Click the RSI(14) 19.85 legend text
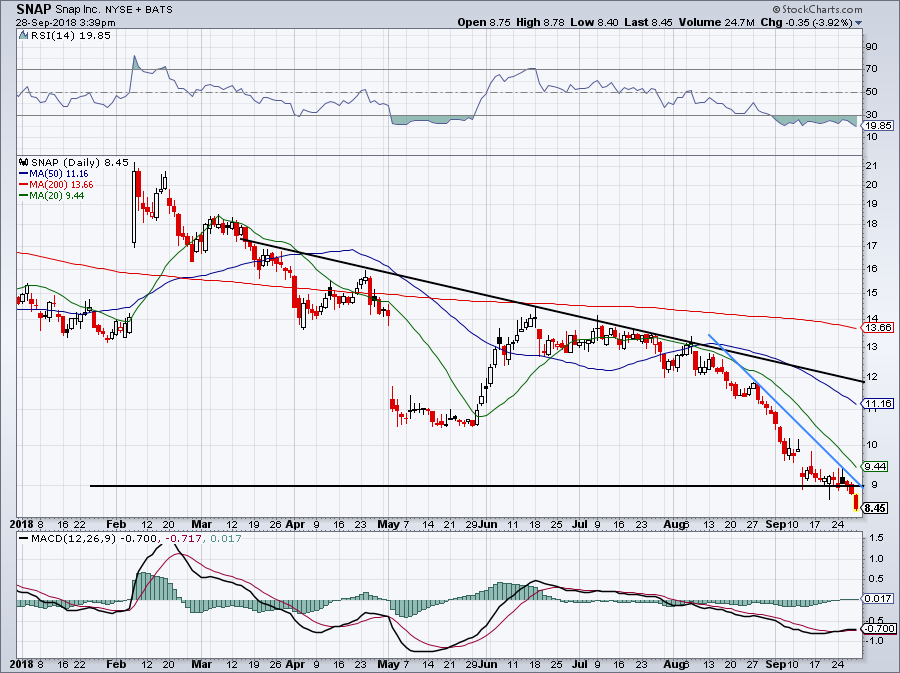The height and width of the screenshot is (673, 900). pyautogui.click(x=71, y=35)
